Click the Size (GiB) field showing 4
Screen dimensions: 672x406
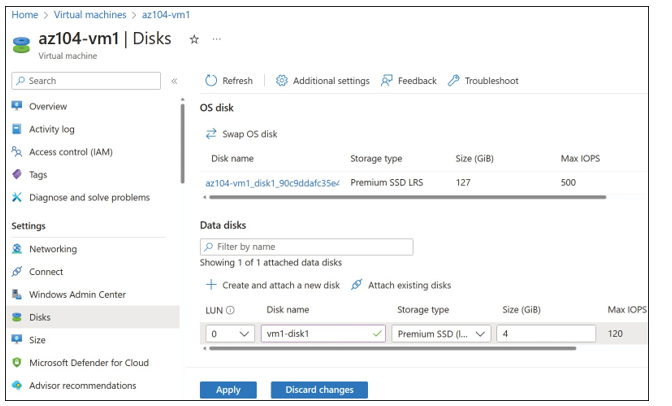[x=546, y=334]
